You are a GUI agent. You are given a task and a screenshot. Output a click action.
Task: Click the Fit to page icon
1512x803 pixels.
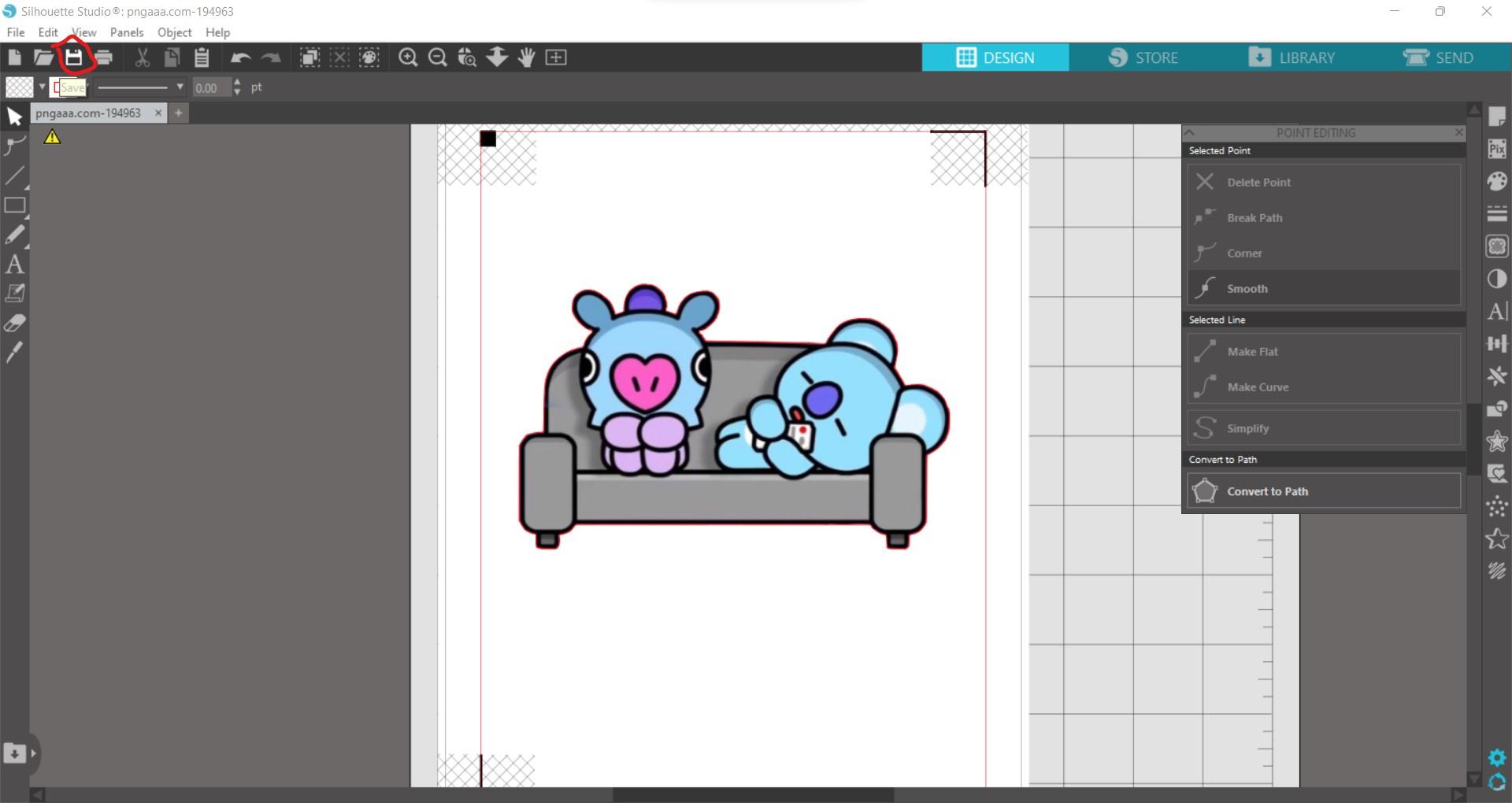pos(556,57)
